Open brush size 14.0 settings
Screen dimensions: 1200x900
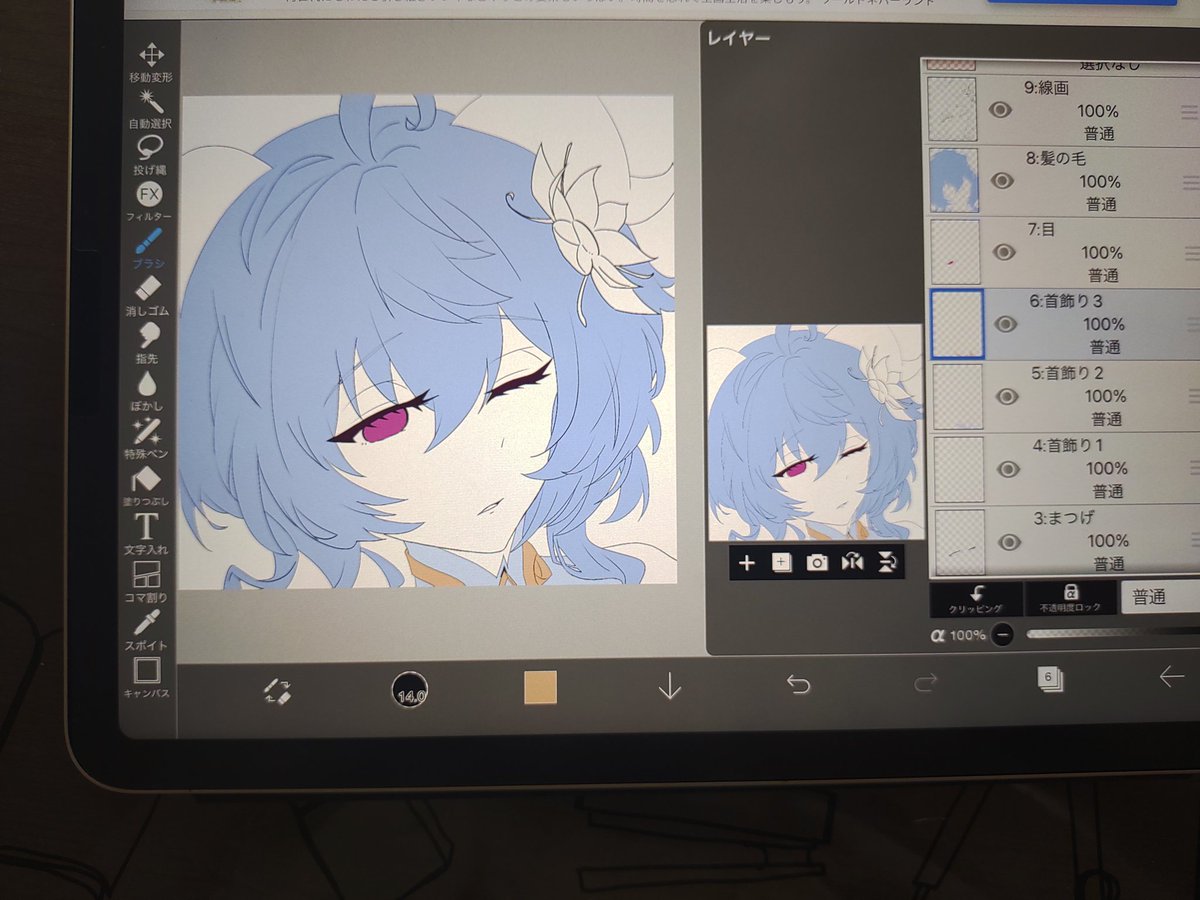[411, 691]
